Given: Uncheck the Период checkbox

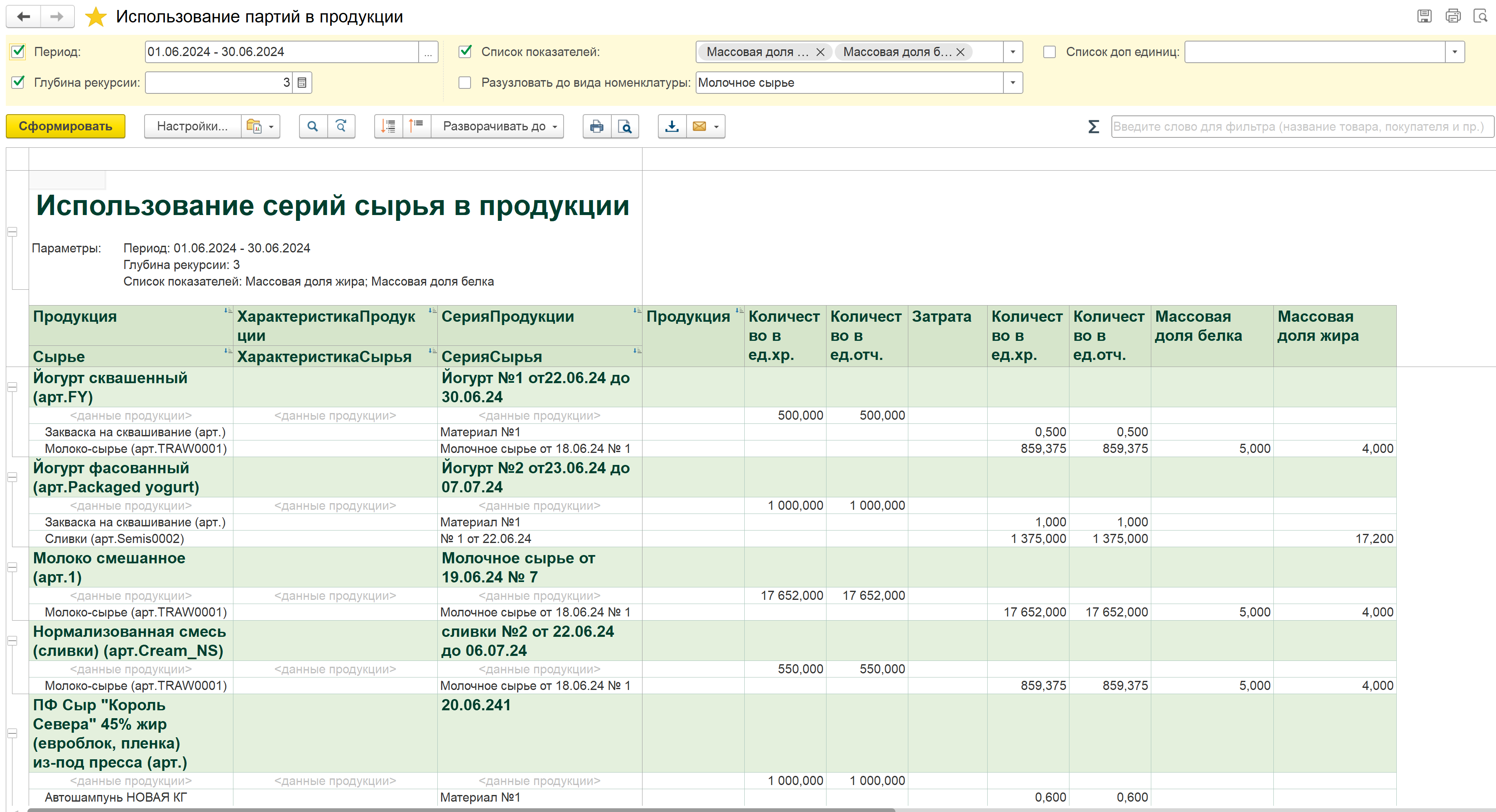Looking at the screenshot, I should click(18, 51).
